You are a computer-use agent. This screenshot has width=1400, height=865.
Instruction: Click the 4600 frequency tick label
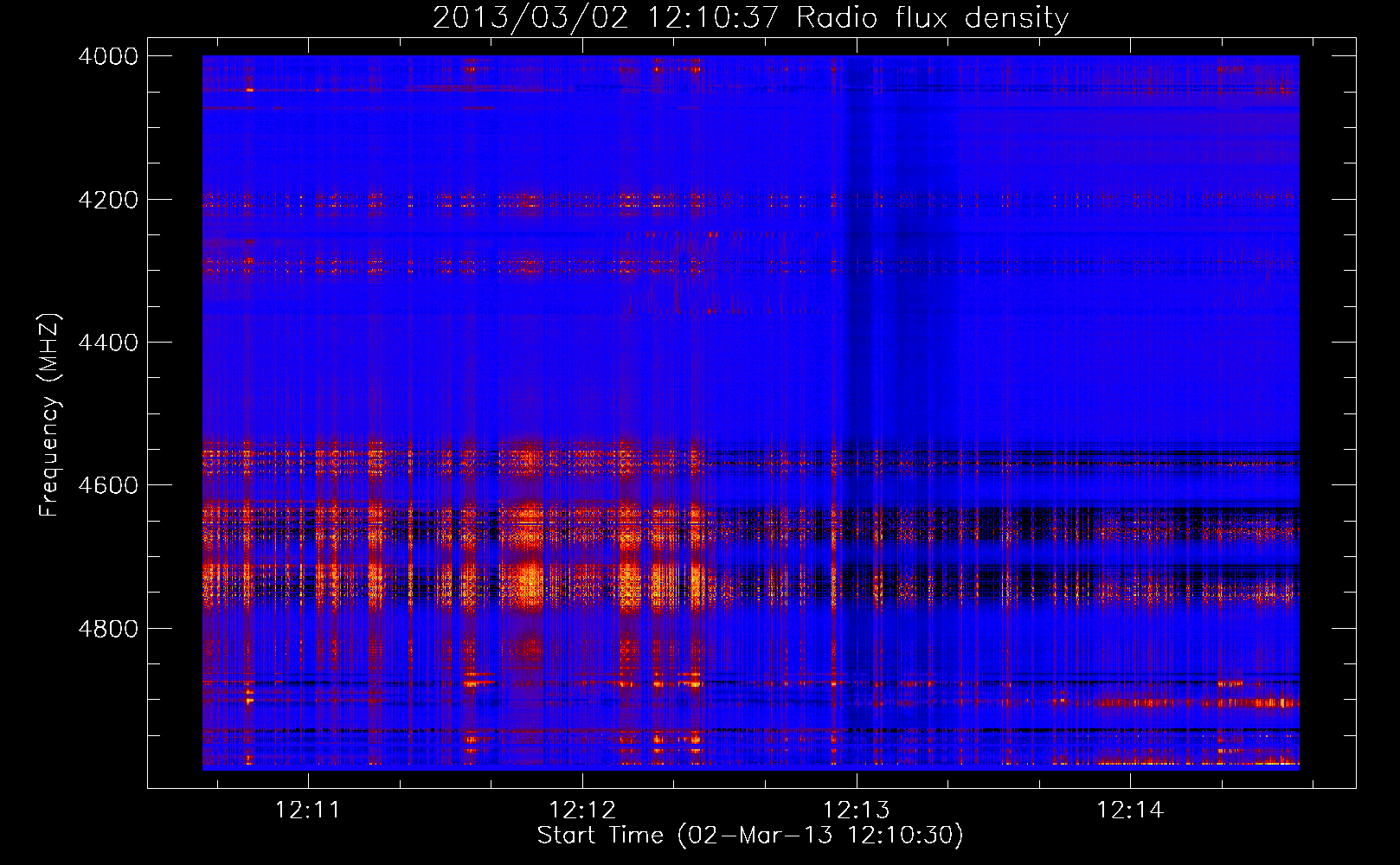tap(108, 485)
